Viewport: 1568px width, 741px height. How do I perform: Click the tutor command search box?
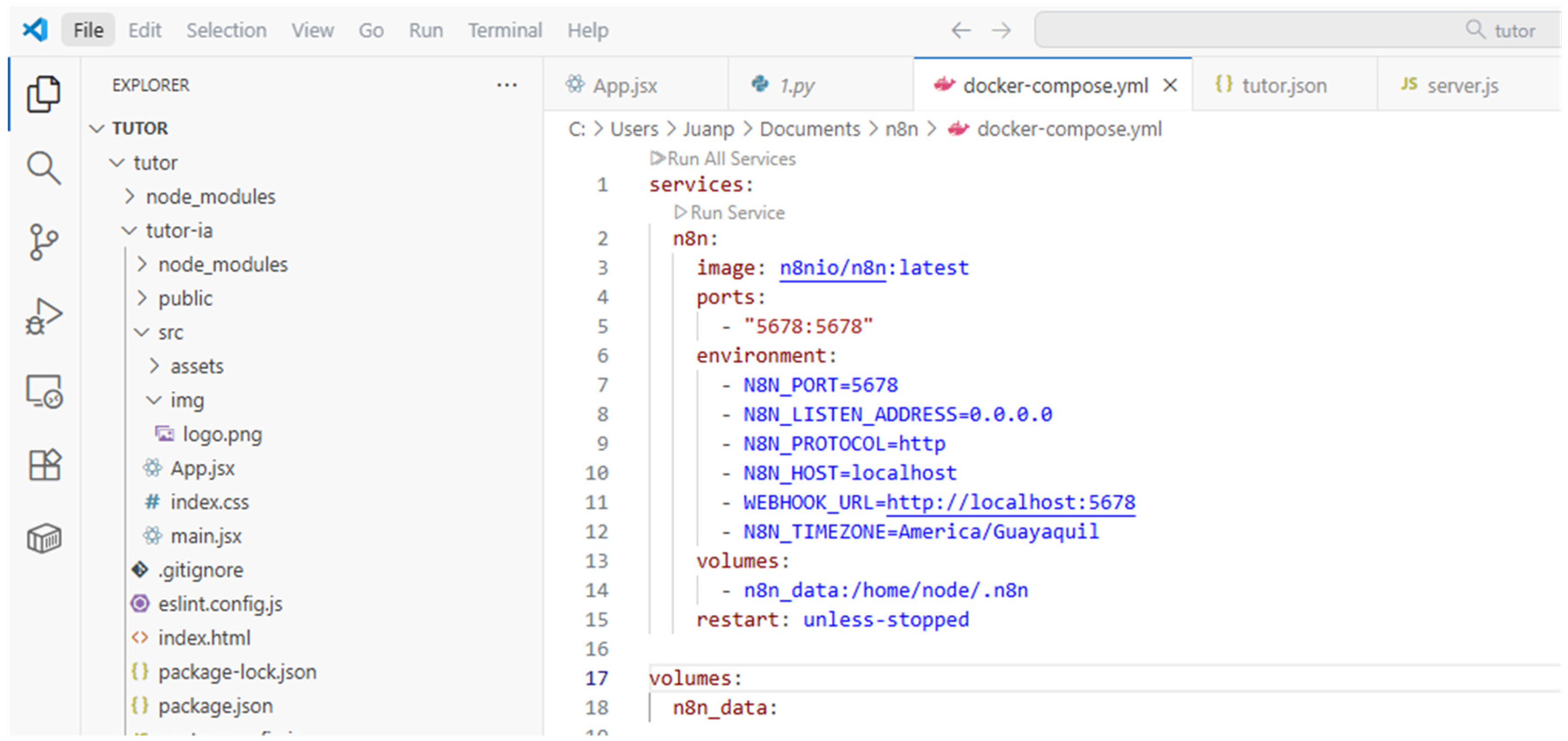[x=1297, y=30]
